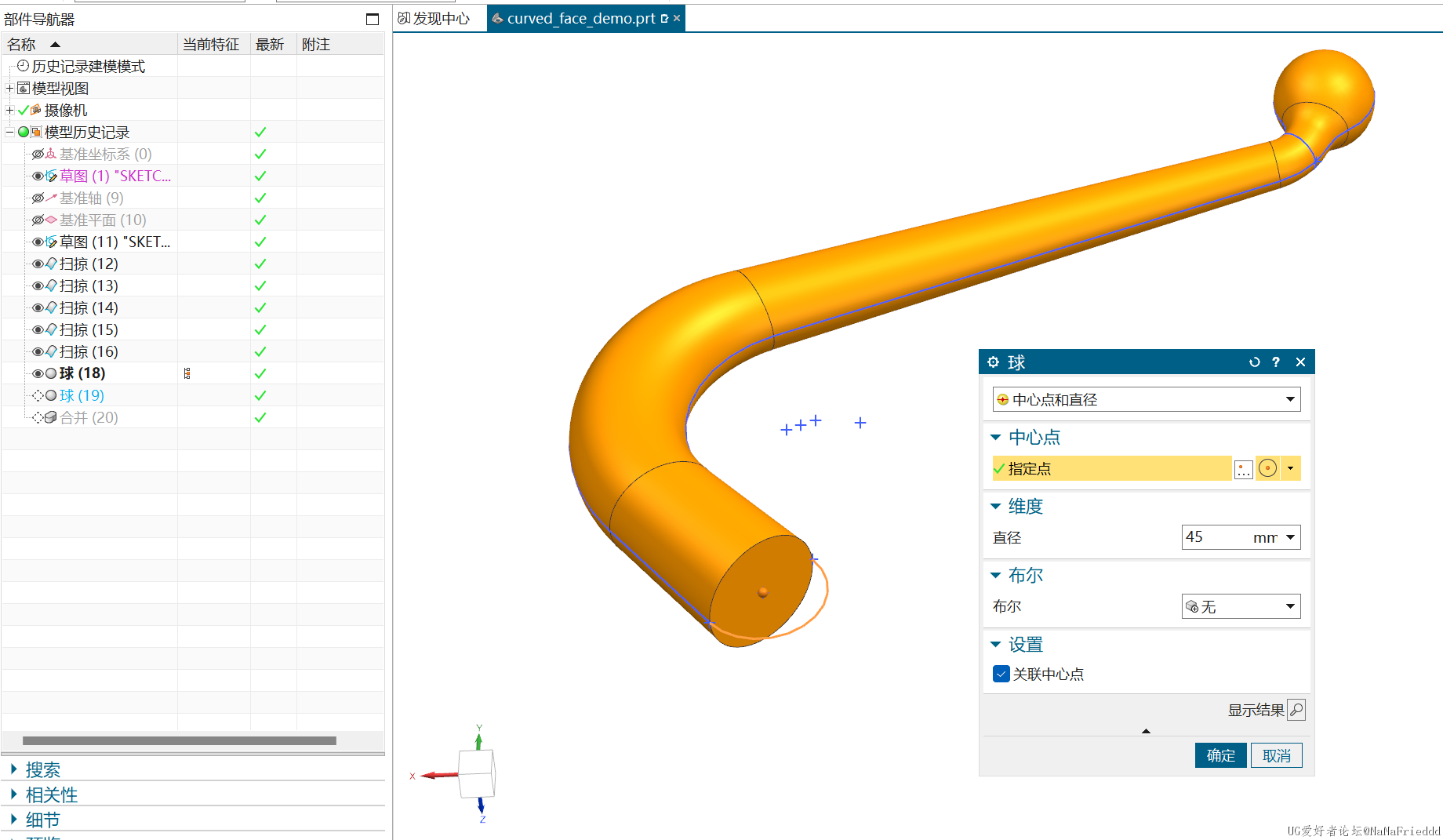Expand the 模型视图 tree node
This screenshot has height=840, width=1443.
pos(9,88)
